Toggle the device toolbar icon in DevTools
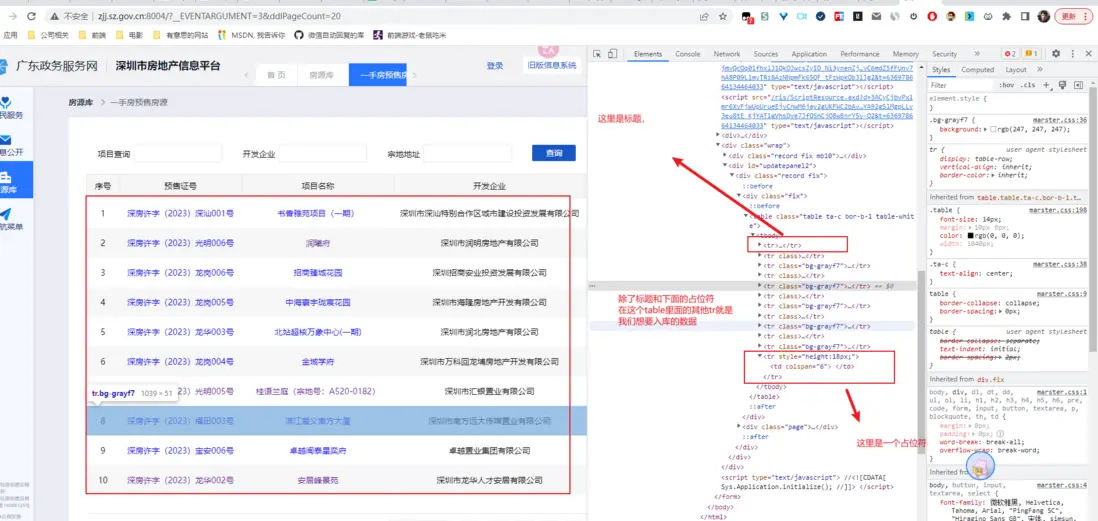Screen dimensions: 1098x521 coord(612,54)
